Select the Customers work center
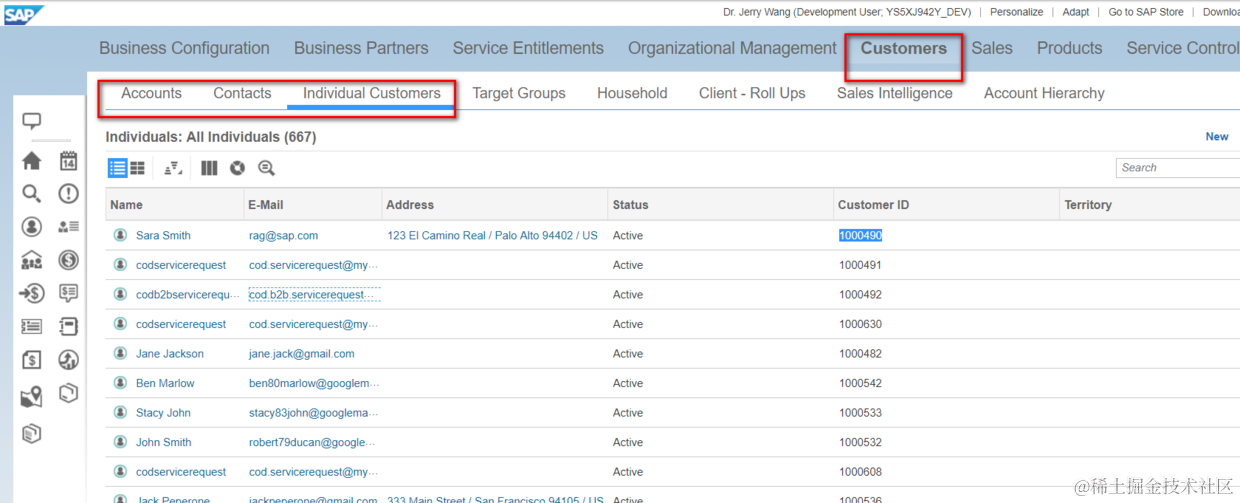The height and width of the screenshot is (503, 1240). click(904, 48)
